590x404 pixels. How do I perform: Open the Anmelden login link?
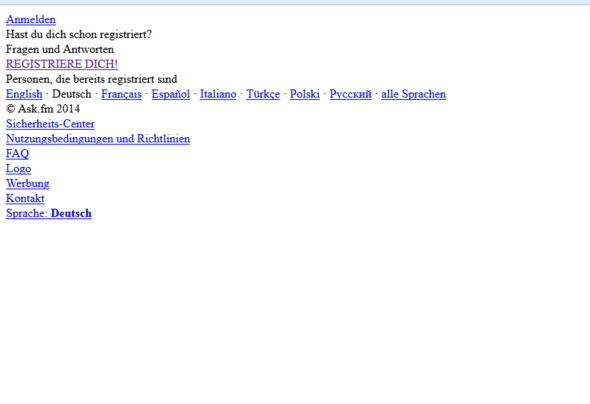coord(31,20)
